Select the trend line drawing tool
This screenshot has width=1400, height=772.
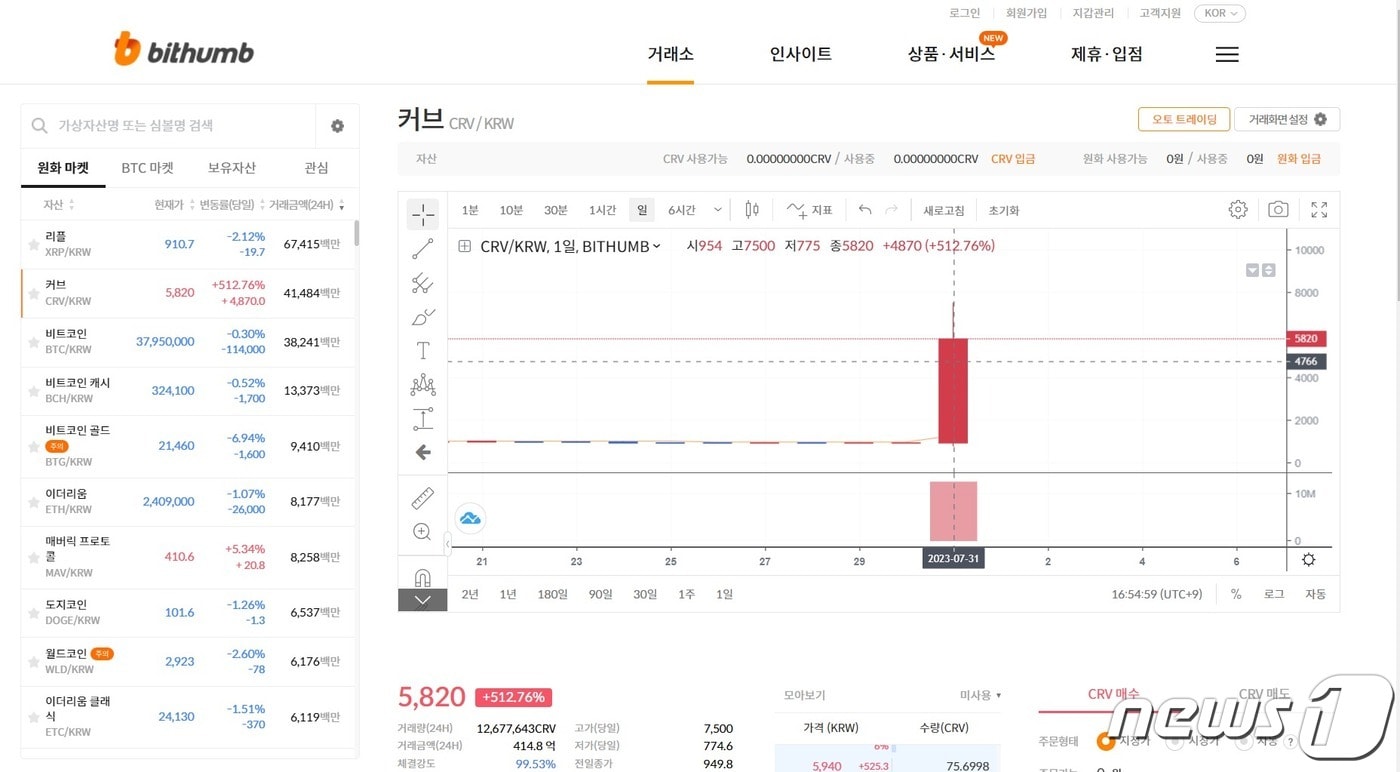(422, 247)
